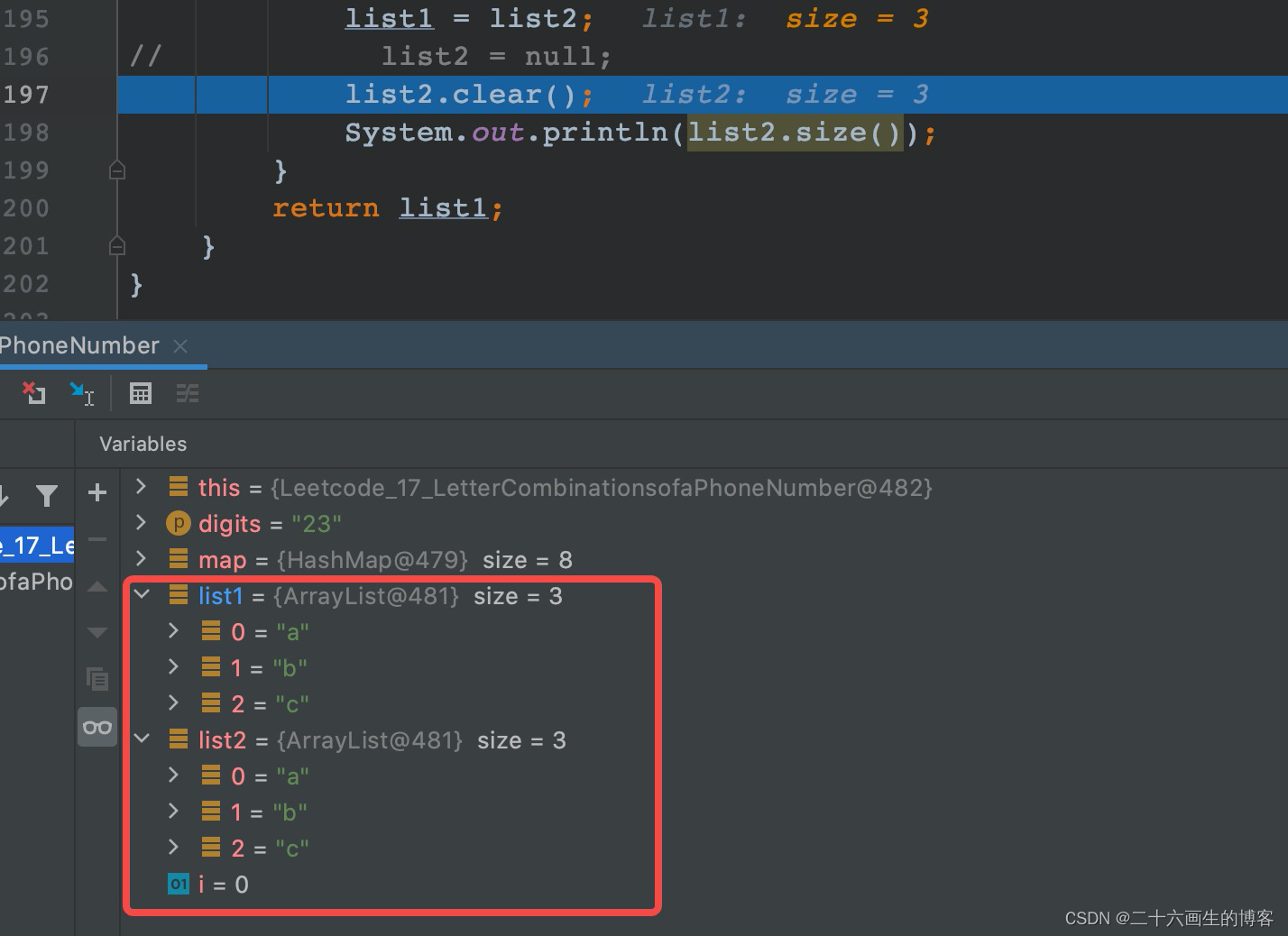Screen dimensions: 1288x936
Task: Click the blue jump-to-source arrow icon
Action: (82, 393)
